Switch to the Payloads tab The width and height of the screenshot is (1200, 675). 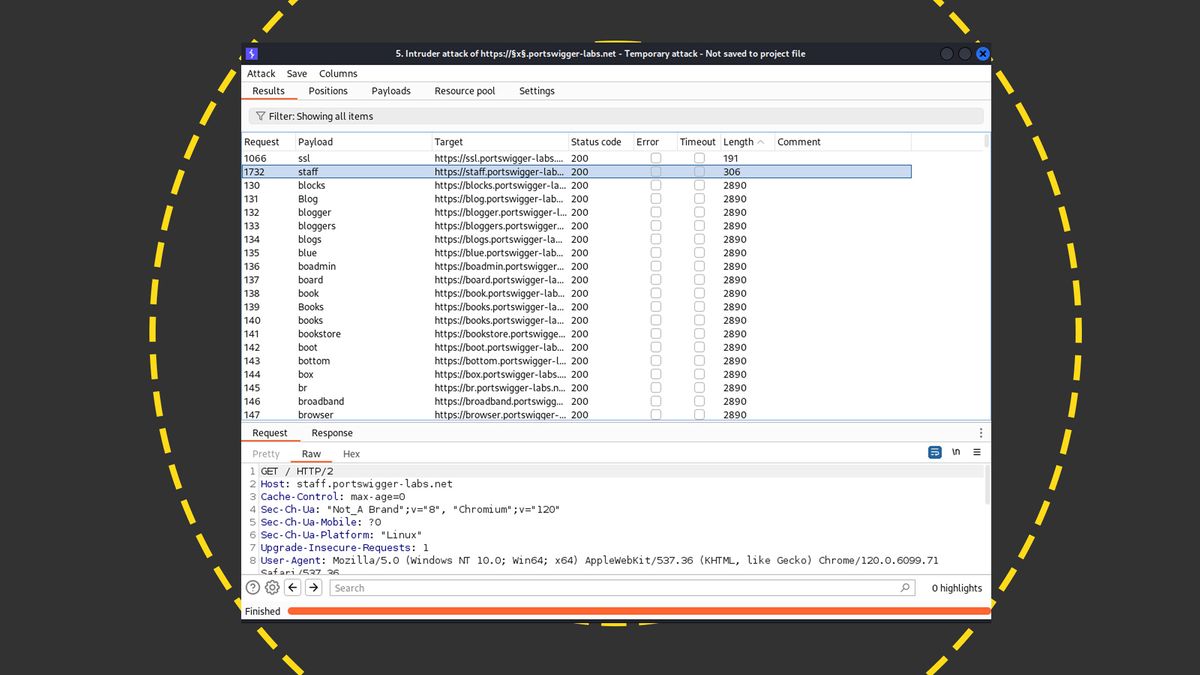tap(391, 90)
